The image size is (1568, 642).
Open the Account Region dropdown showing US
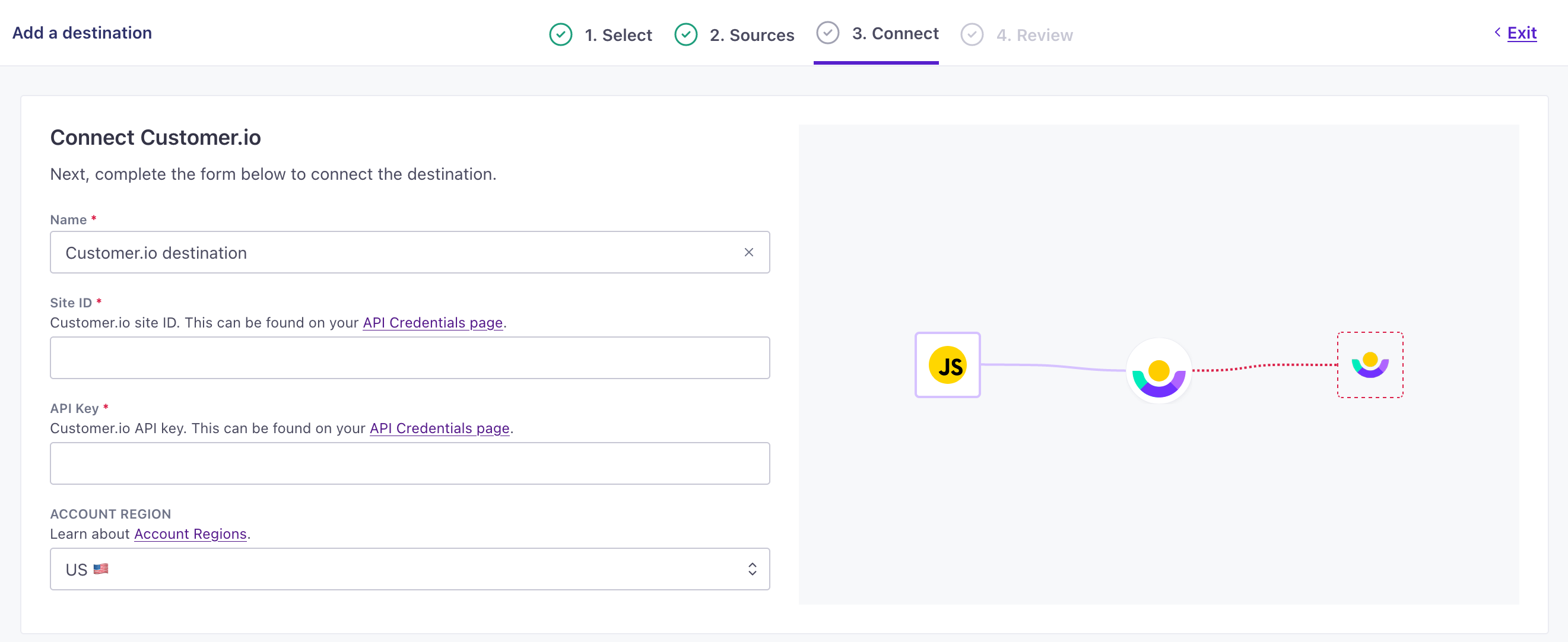coord(410,569)
